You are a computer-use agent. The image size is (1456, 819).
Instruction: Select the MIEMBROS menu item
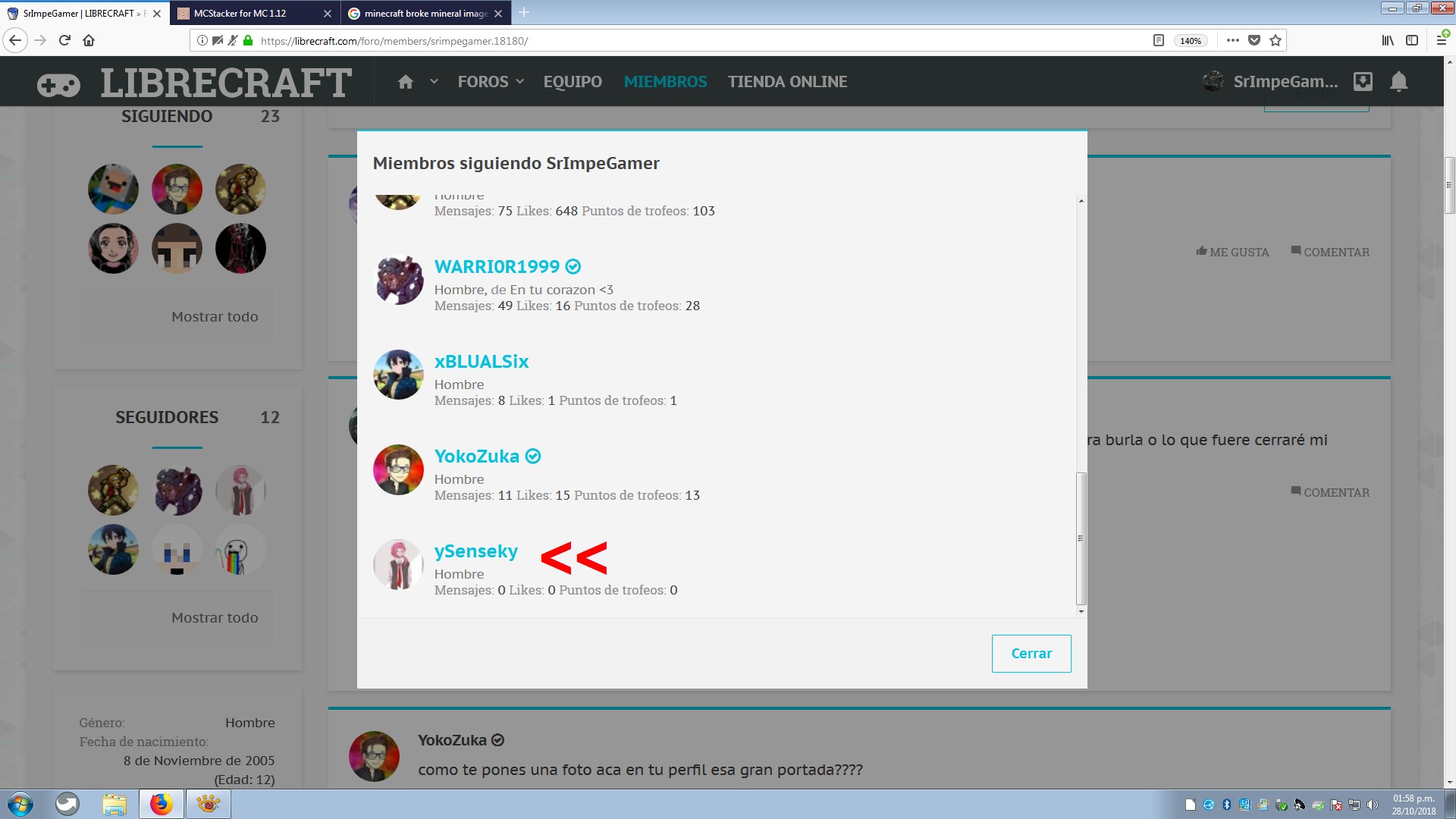click(x=665, y=82)
